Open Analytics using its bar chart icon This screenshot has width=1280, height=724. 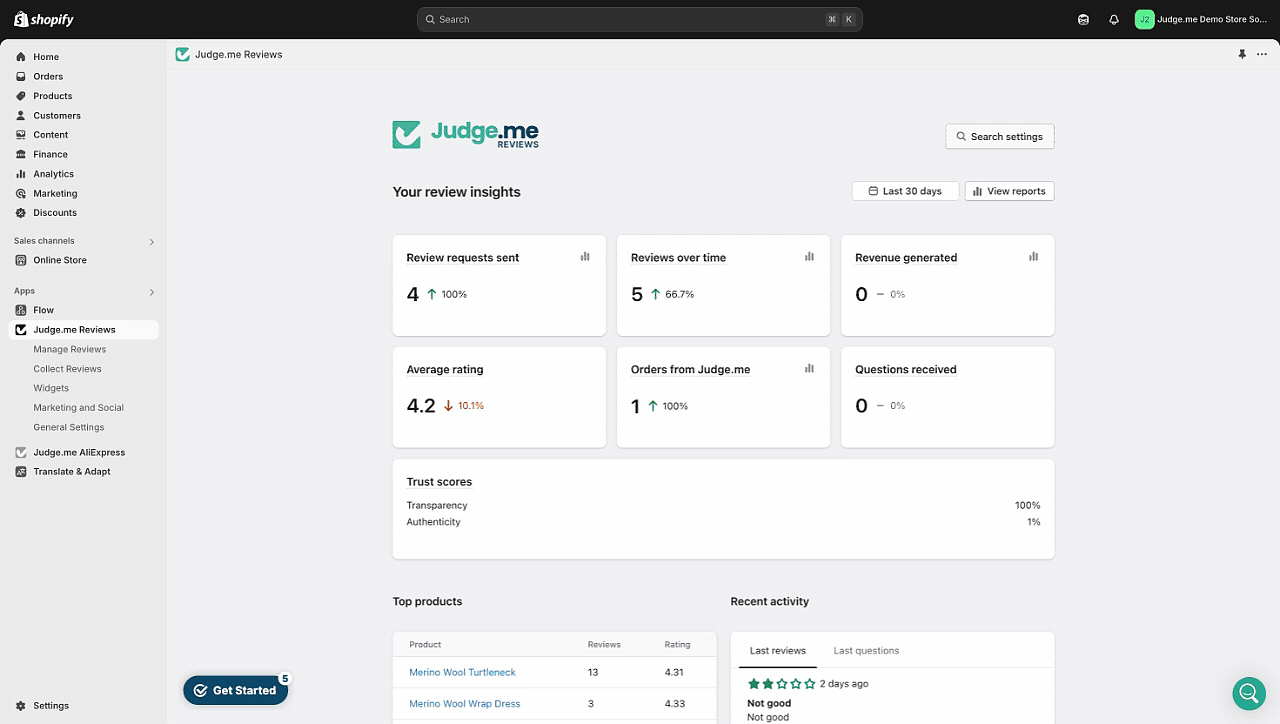point(21,174)
